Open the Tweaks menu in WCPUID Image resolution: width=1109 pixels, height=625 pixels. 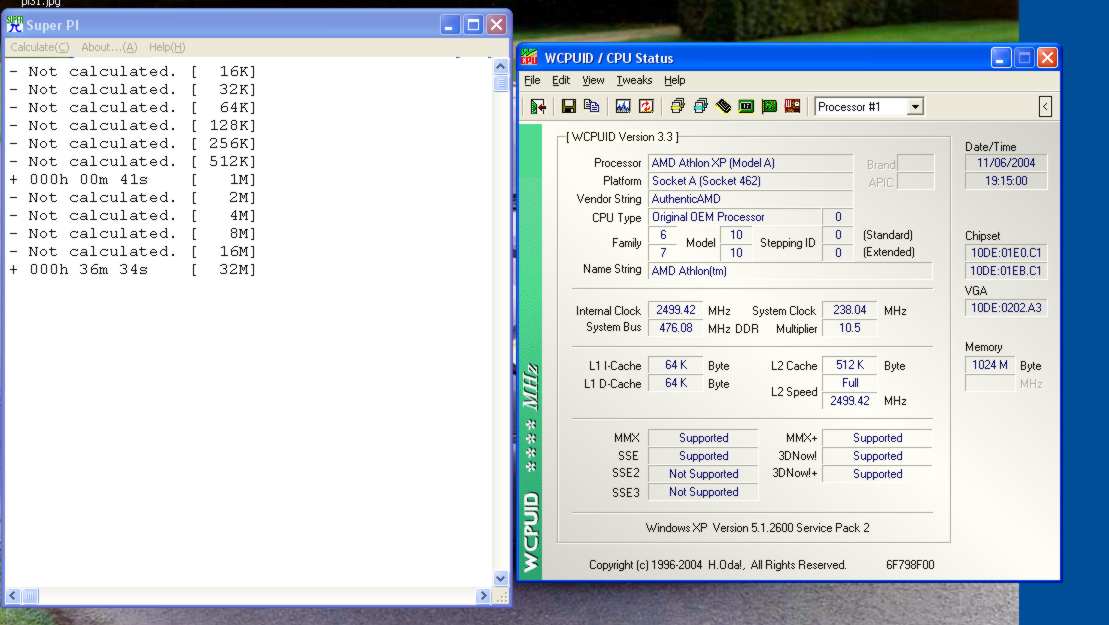pos(634,81)
